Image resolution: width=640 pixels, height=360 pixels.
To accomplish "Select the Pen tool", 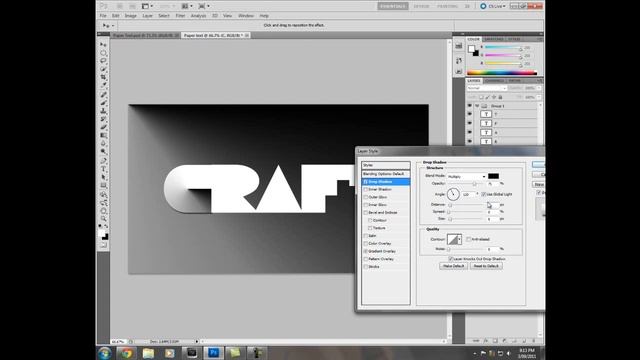I will (103, 161).
